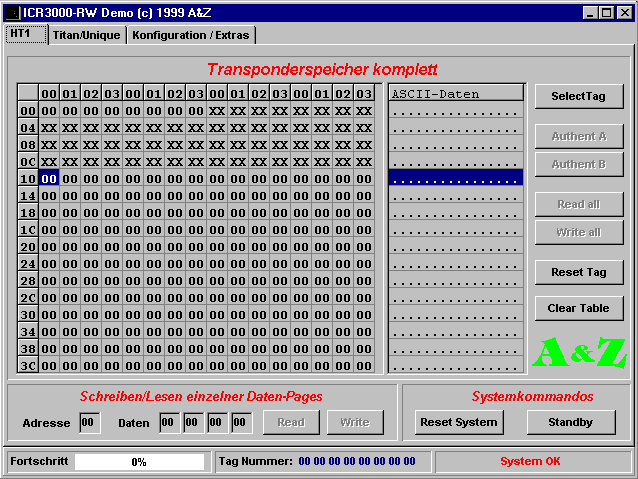
Task: Open the Konfiguration / Extras tab
Action: 190,35
